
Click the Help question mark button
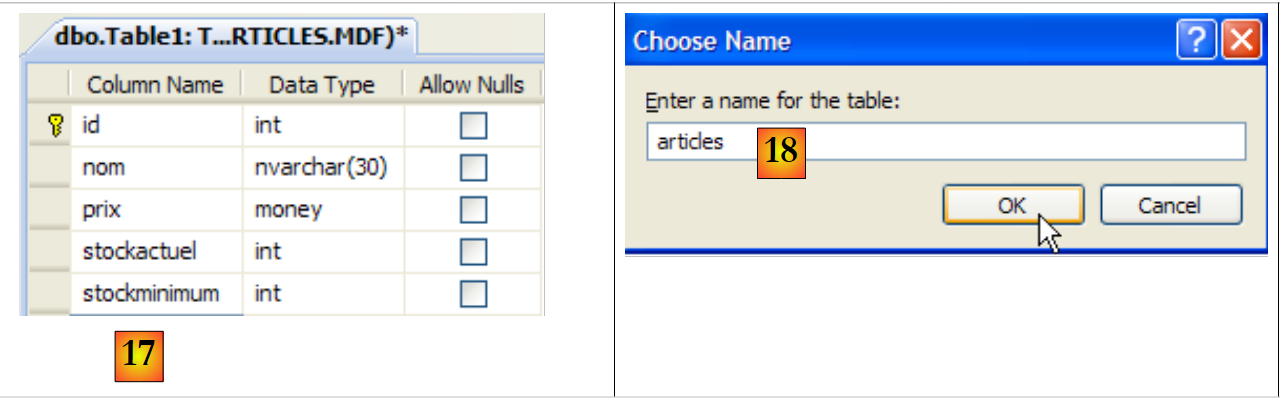1198,41
